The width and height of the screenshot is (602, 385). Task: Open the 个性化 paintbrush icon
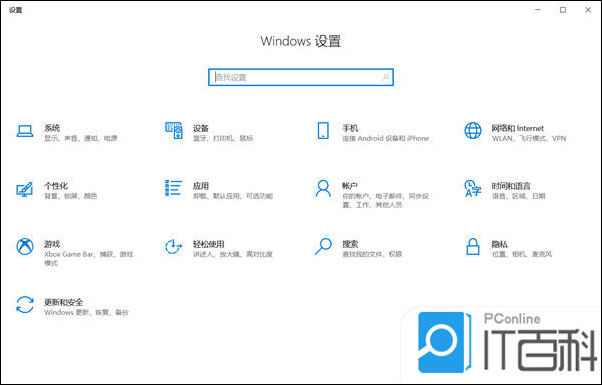[x=25, y=189]
